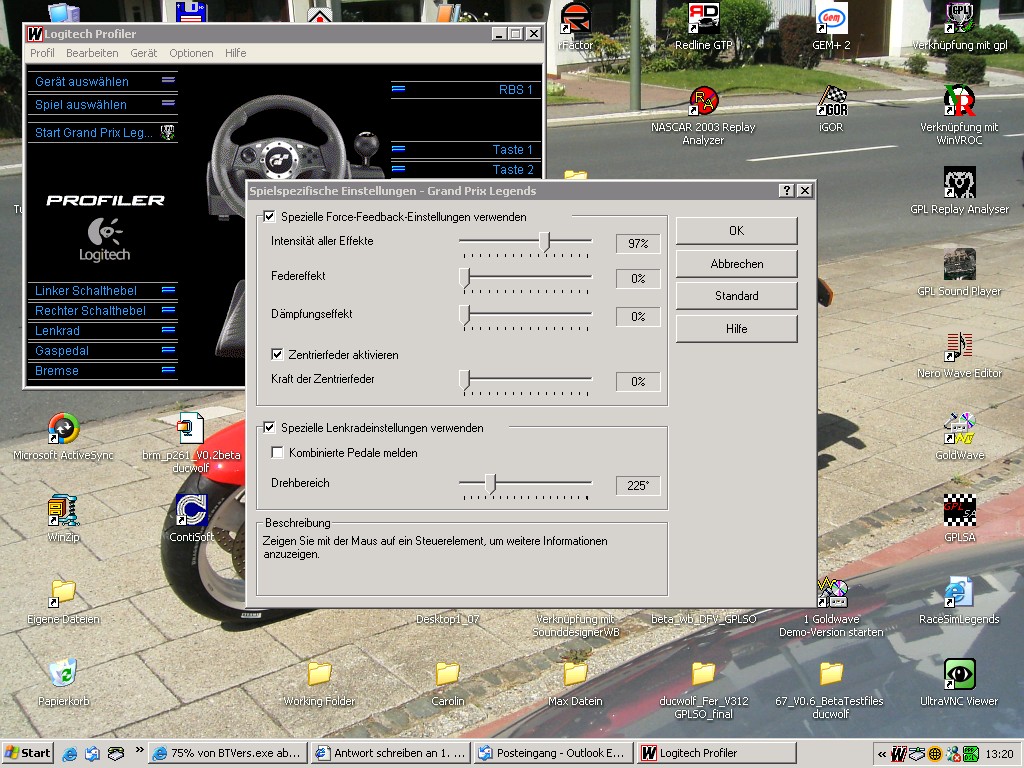Open the GoldWave desktop icon
This screenshot has width=1024, height=768.
pyautogui.click(x=959, y=429)
